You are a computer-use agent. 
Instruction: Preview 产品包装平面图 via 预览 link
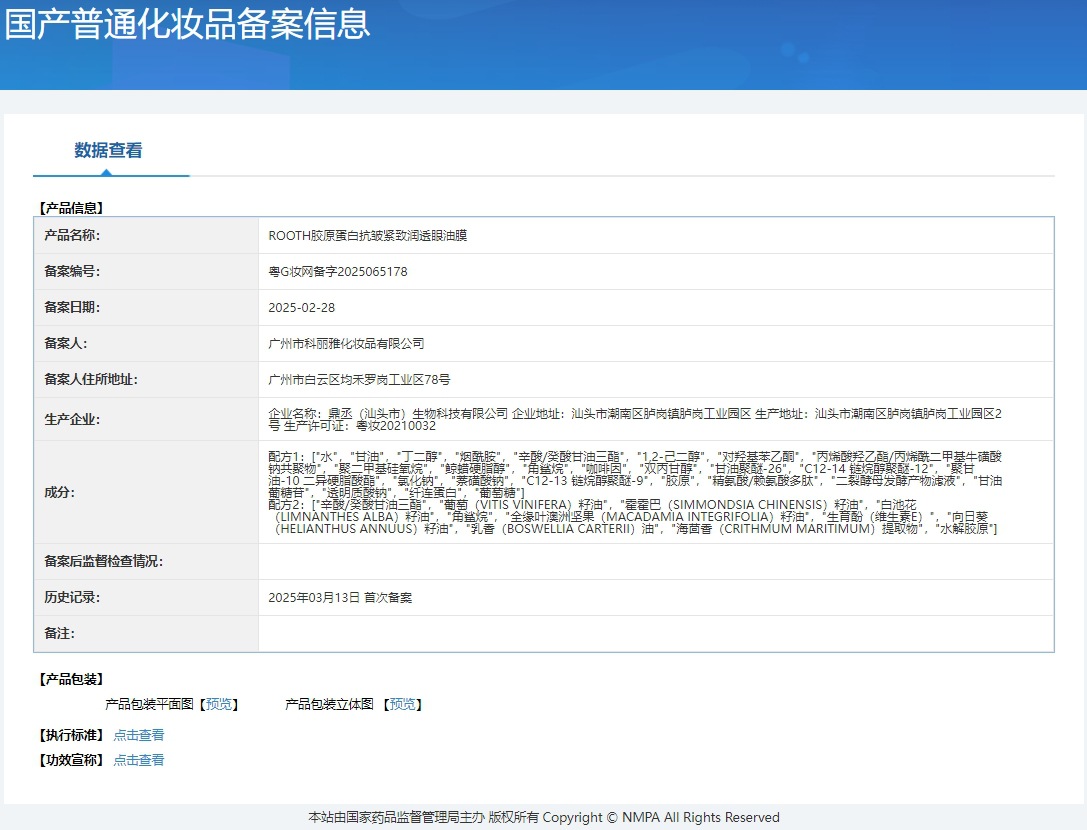coord(219,704)
